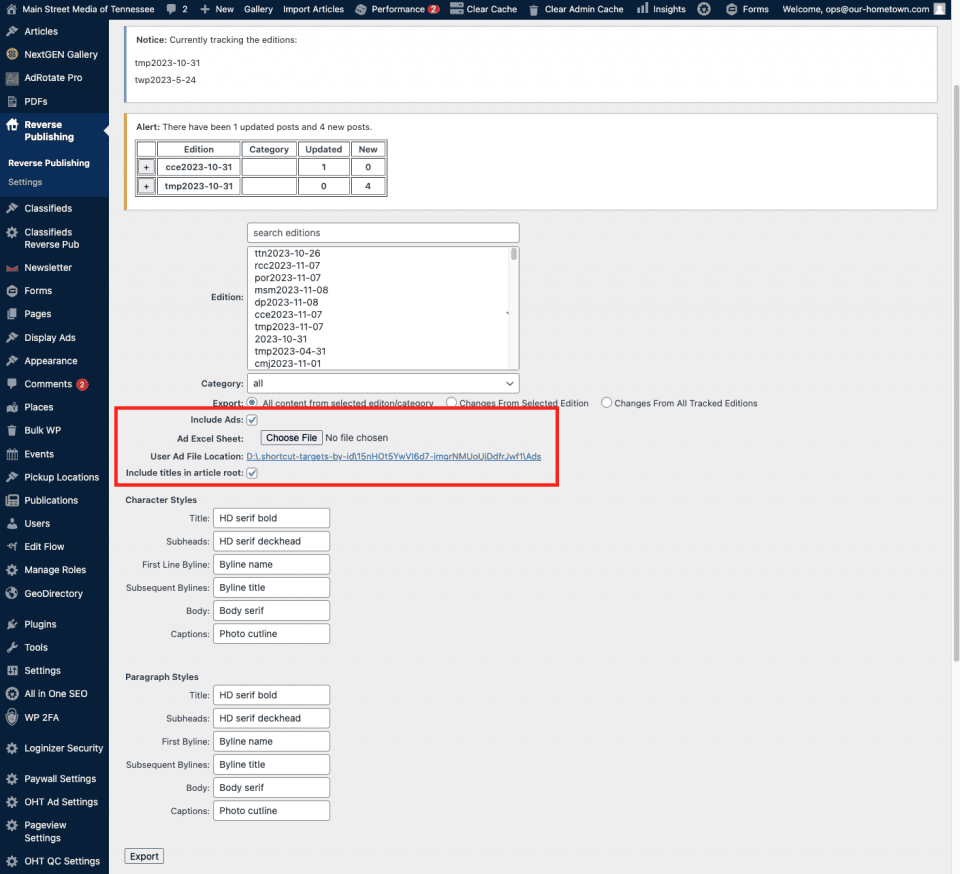Screen dimensions: 960x874
Task: Click the WP 2FA shield icon
Action: click(12, 717)
